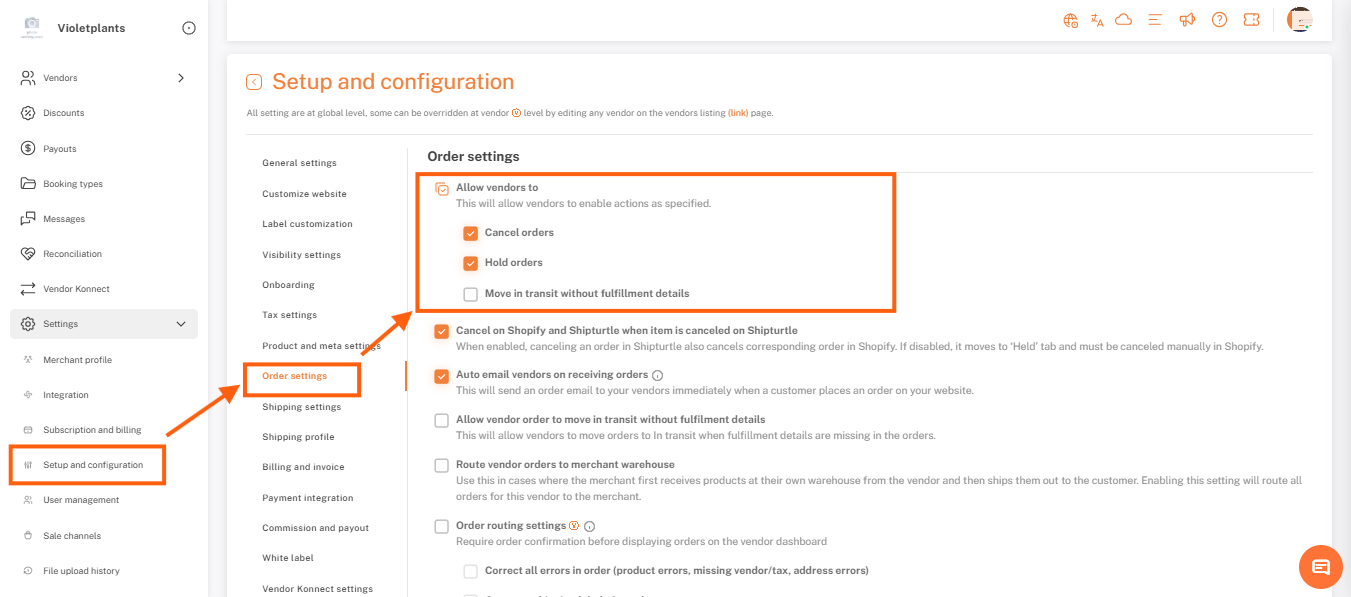
Task: Click the info icon beside Auto email vendors
Action: (x=657, y=376)
